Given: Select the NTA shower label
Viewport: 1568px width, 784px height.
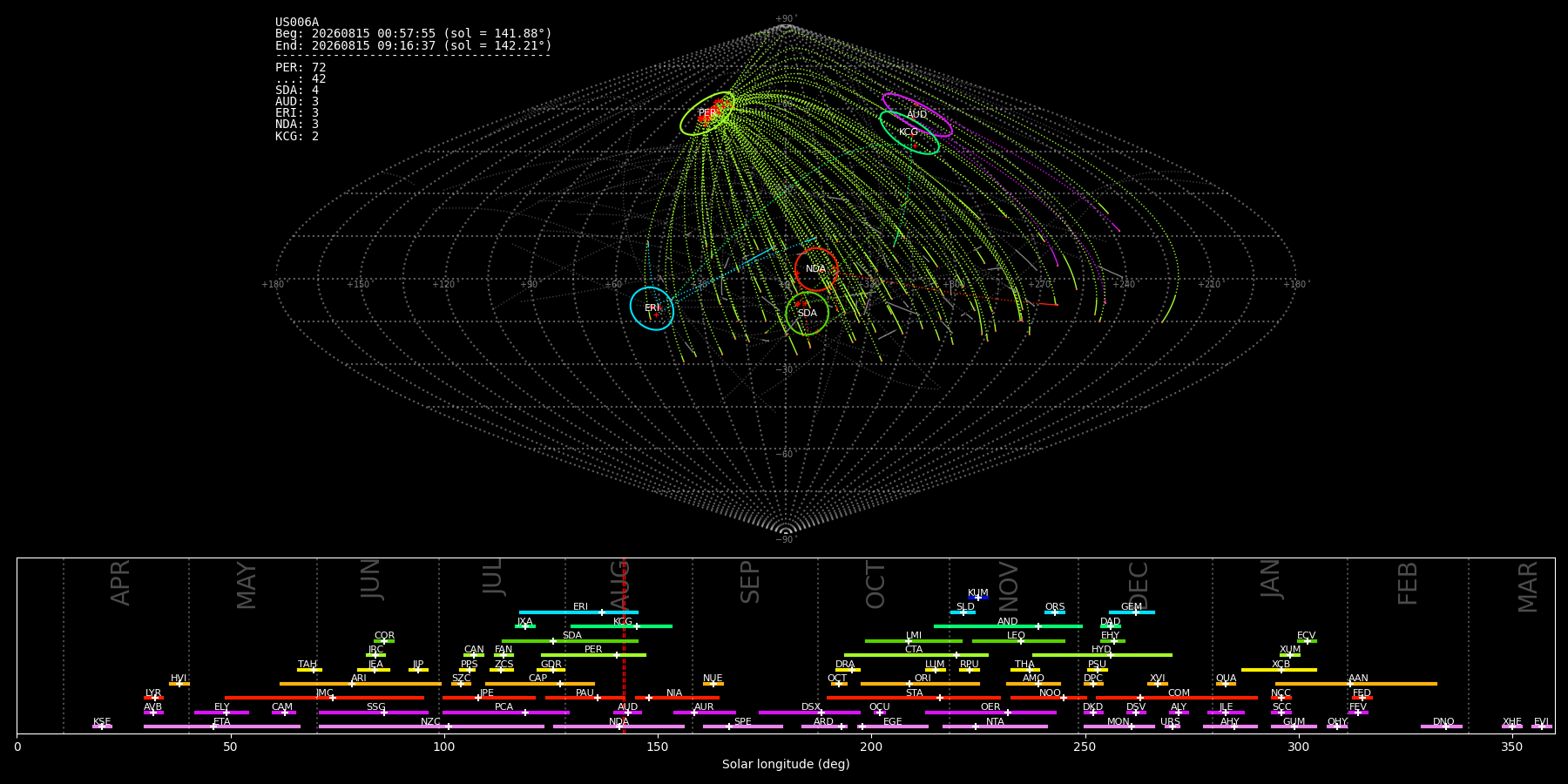Looking at the screenshot, I should pyautogui.click(x=995, y=722).
